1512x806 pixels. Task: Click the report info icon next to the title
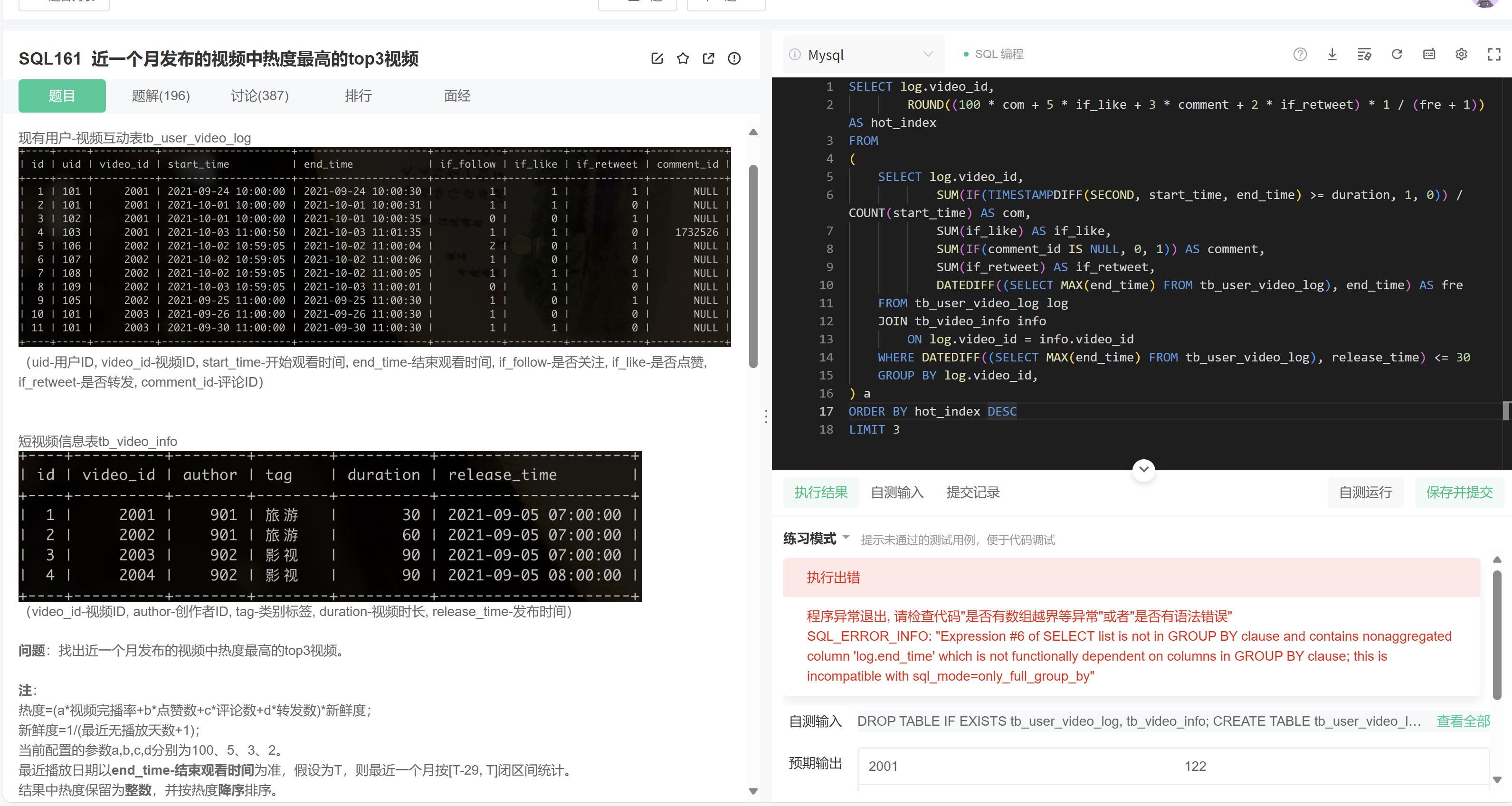pyautogui.click(x=734, y=59)
